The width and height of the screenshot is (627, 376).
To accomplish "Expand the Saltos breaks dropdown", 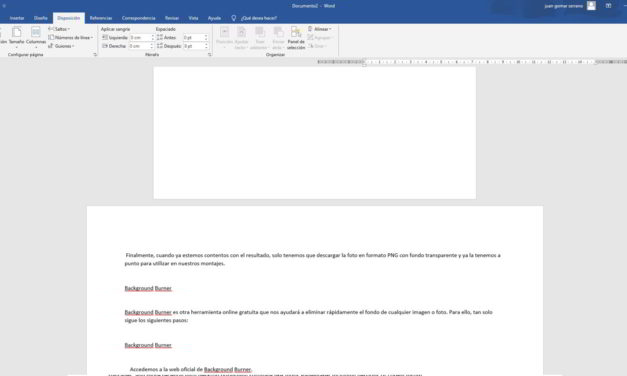I will 59,29.
